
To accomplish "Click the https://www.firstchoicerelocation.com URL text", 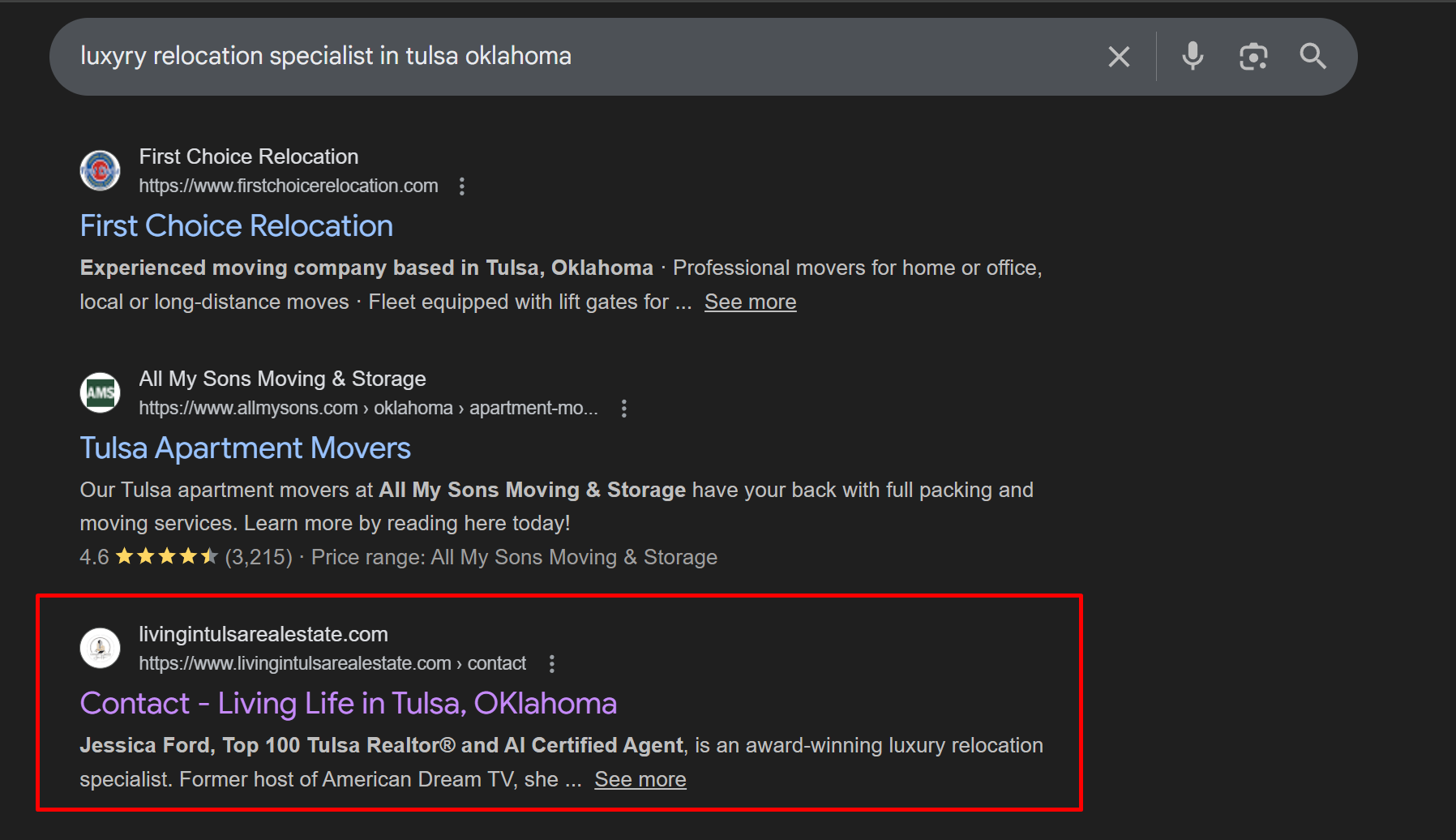I will [x=289, y=186].
